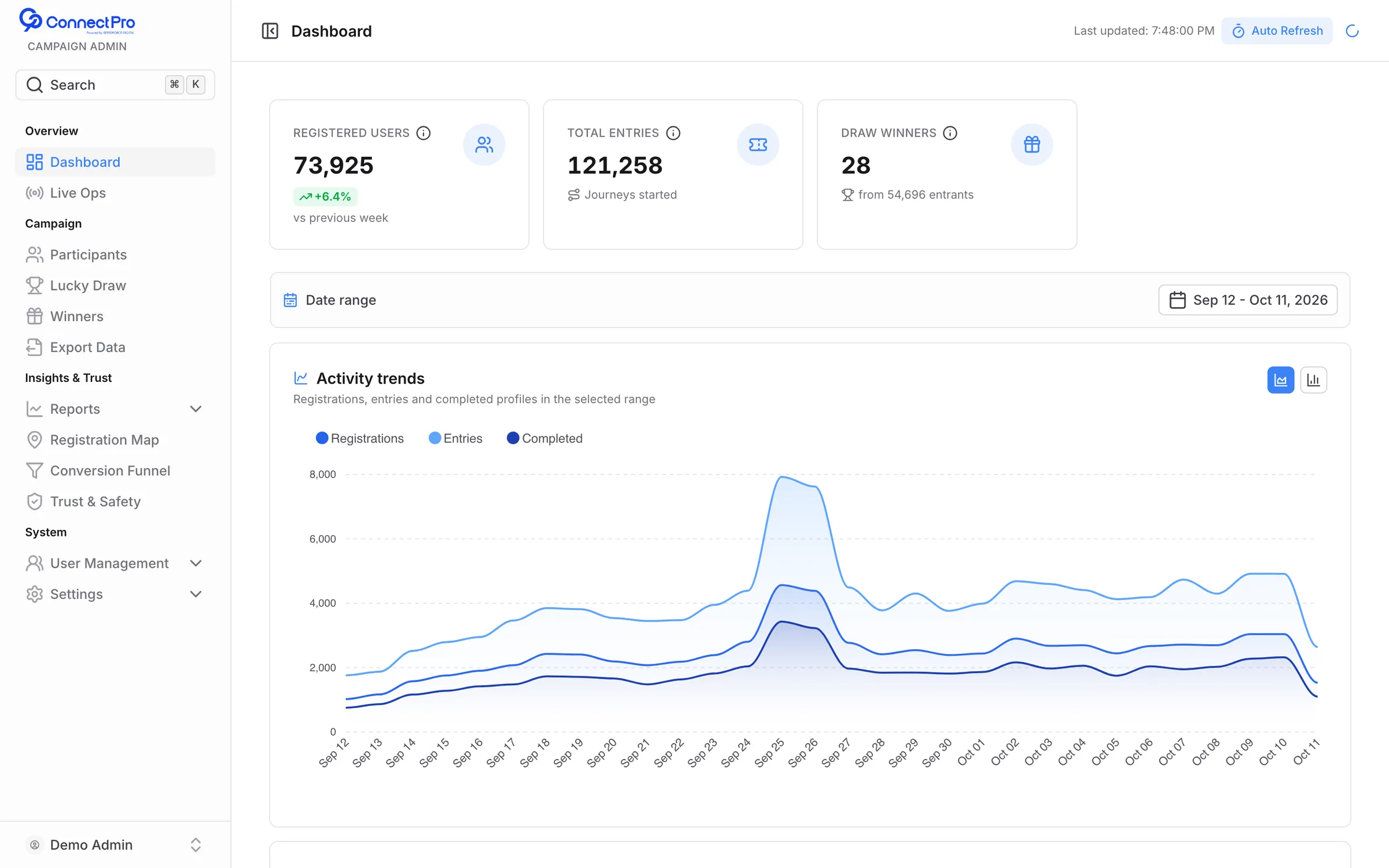Click "Journeys started" text
Image resolution: width=1389 pixels, height=868 pixels.
click(x=630, y=195)
